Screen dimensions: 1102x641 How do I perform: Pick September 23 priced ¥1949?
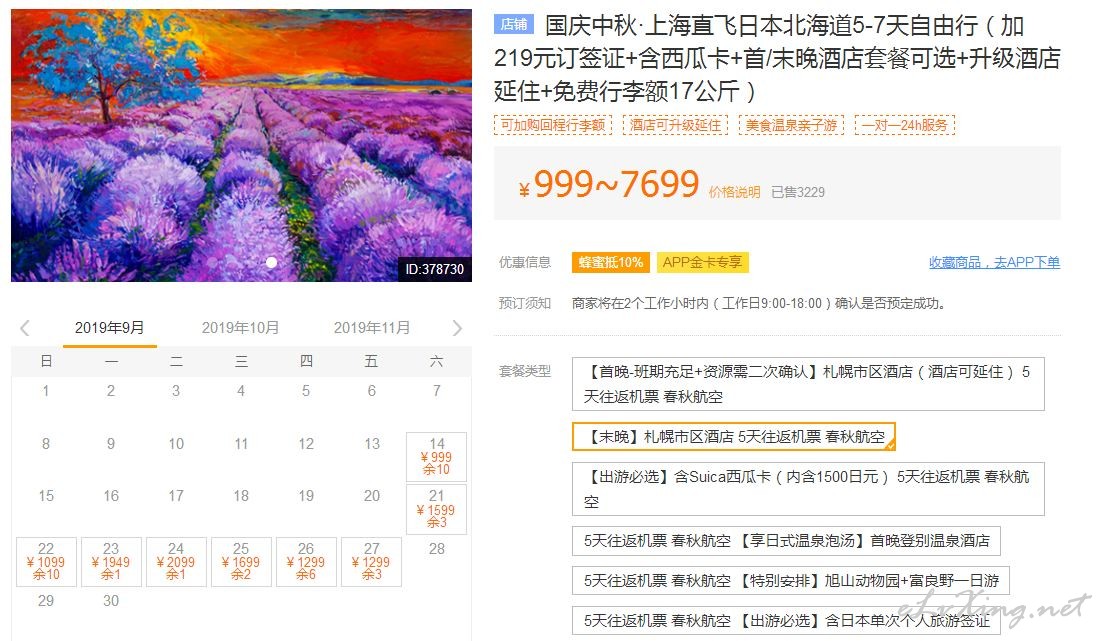pos(111,562)
